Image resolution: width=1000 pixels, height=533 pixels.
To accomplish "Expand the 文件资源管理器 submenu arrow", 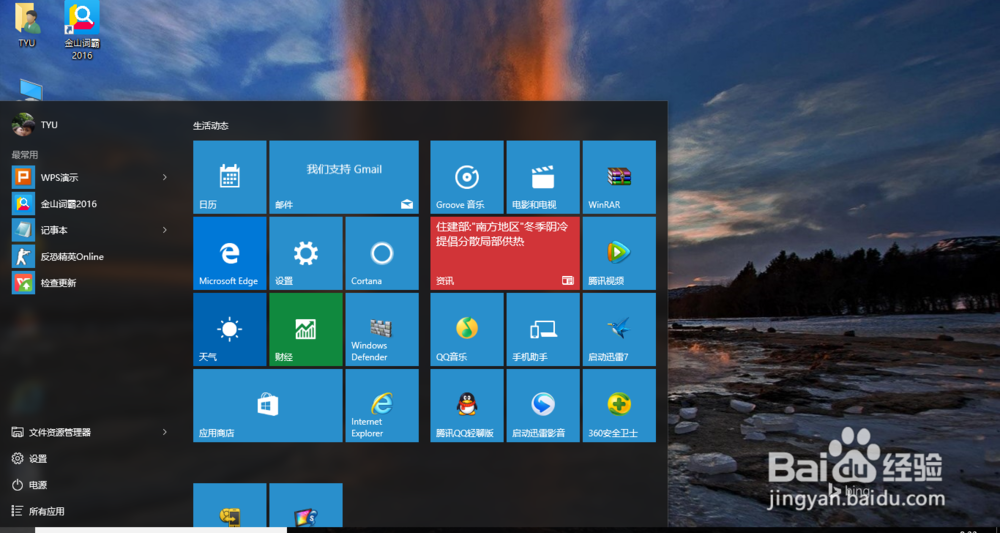I will pos(165,432).
